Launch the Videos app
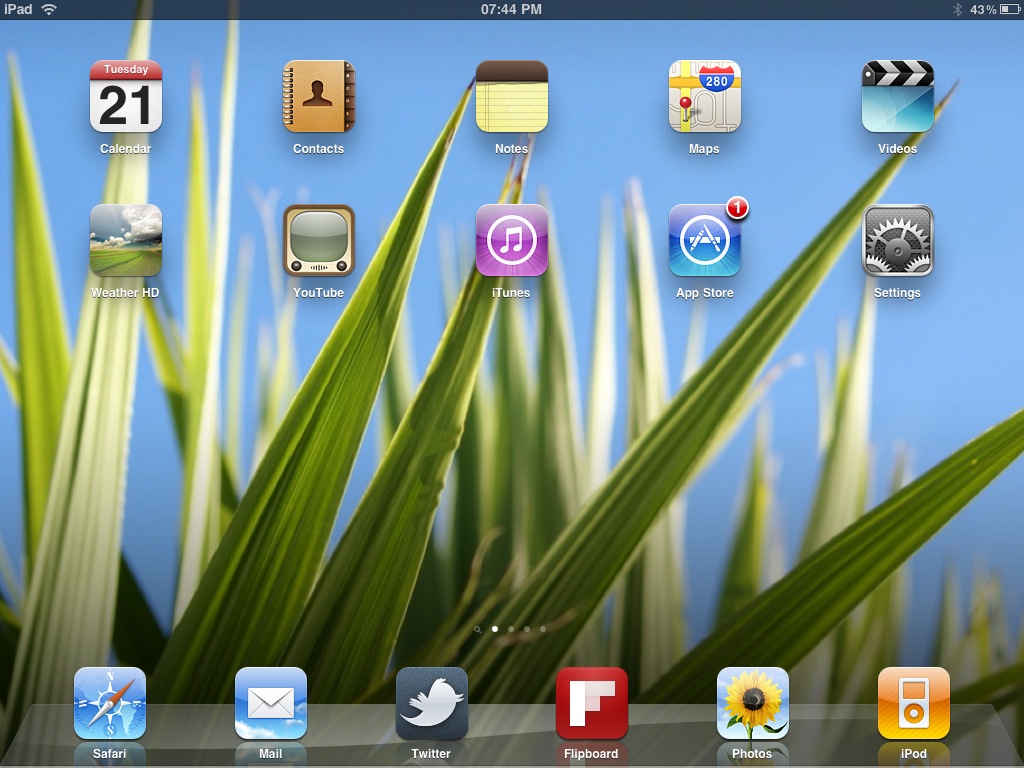 coord(897,97)
